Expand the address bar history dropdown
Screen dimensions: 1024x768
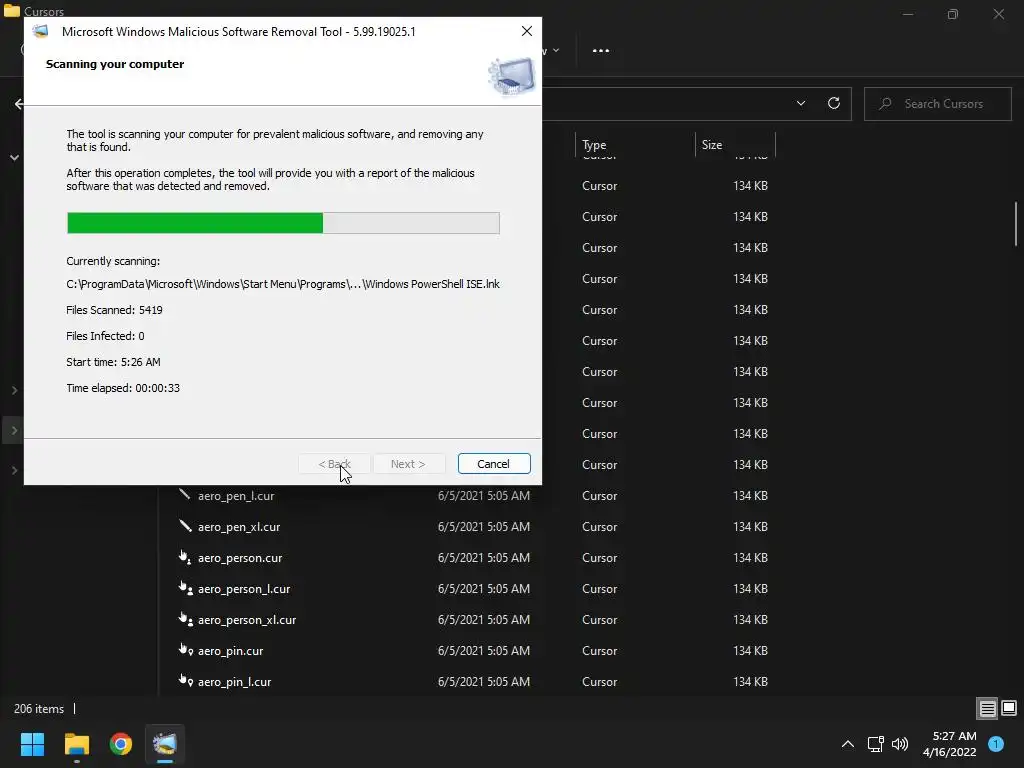[x=801, y=103]
